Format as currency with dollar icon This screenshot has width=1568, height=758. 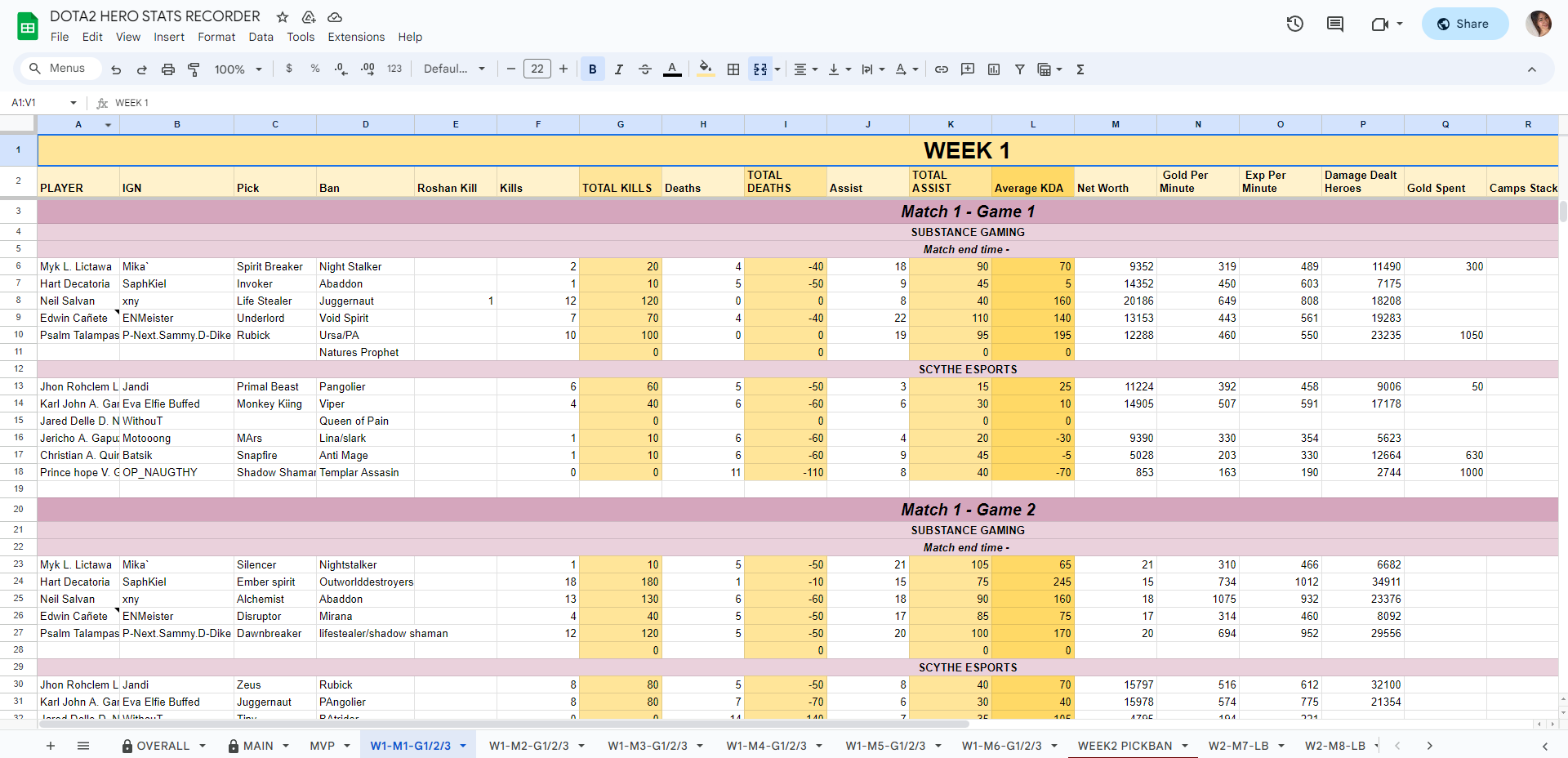pyautogui.click(x=289, y=69)
